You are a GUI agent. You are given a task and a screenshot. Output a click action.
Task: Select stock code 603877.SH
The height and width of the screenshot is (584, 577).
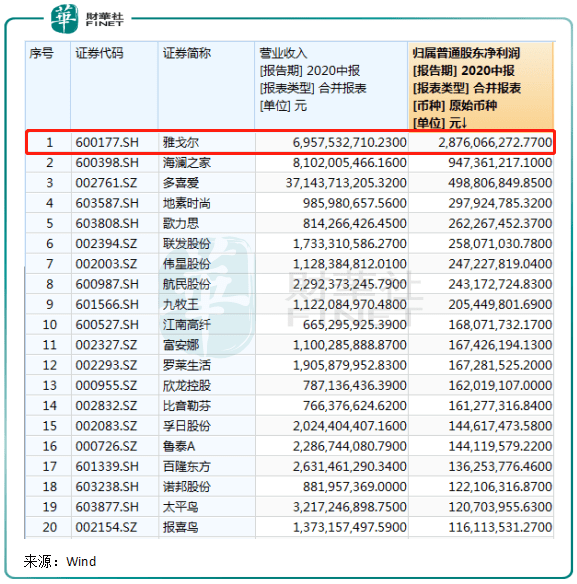[107, 507]
